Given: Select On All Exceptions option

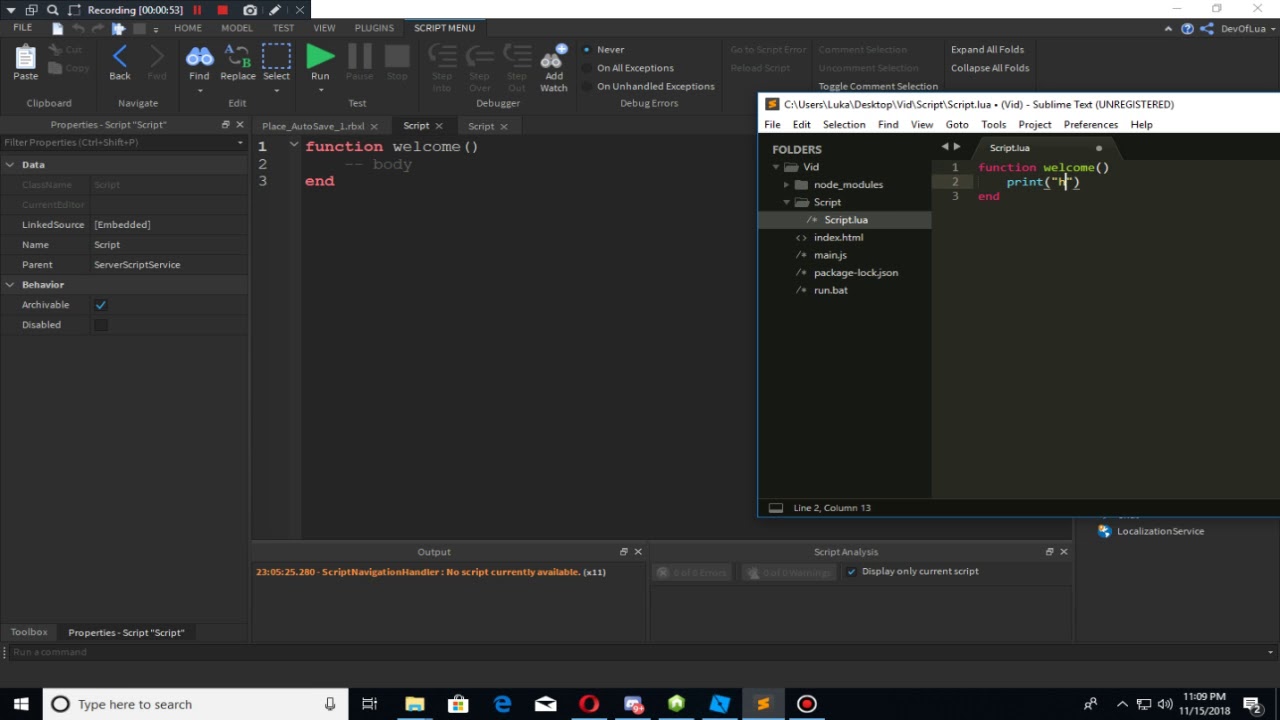Looking at the screenshot, I should tap(587, 68).
